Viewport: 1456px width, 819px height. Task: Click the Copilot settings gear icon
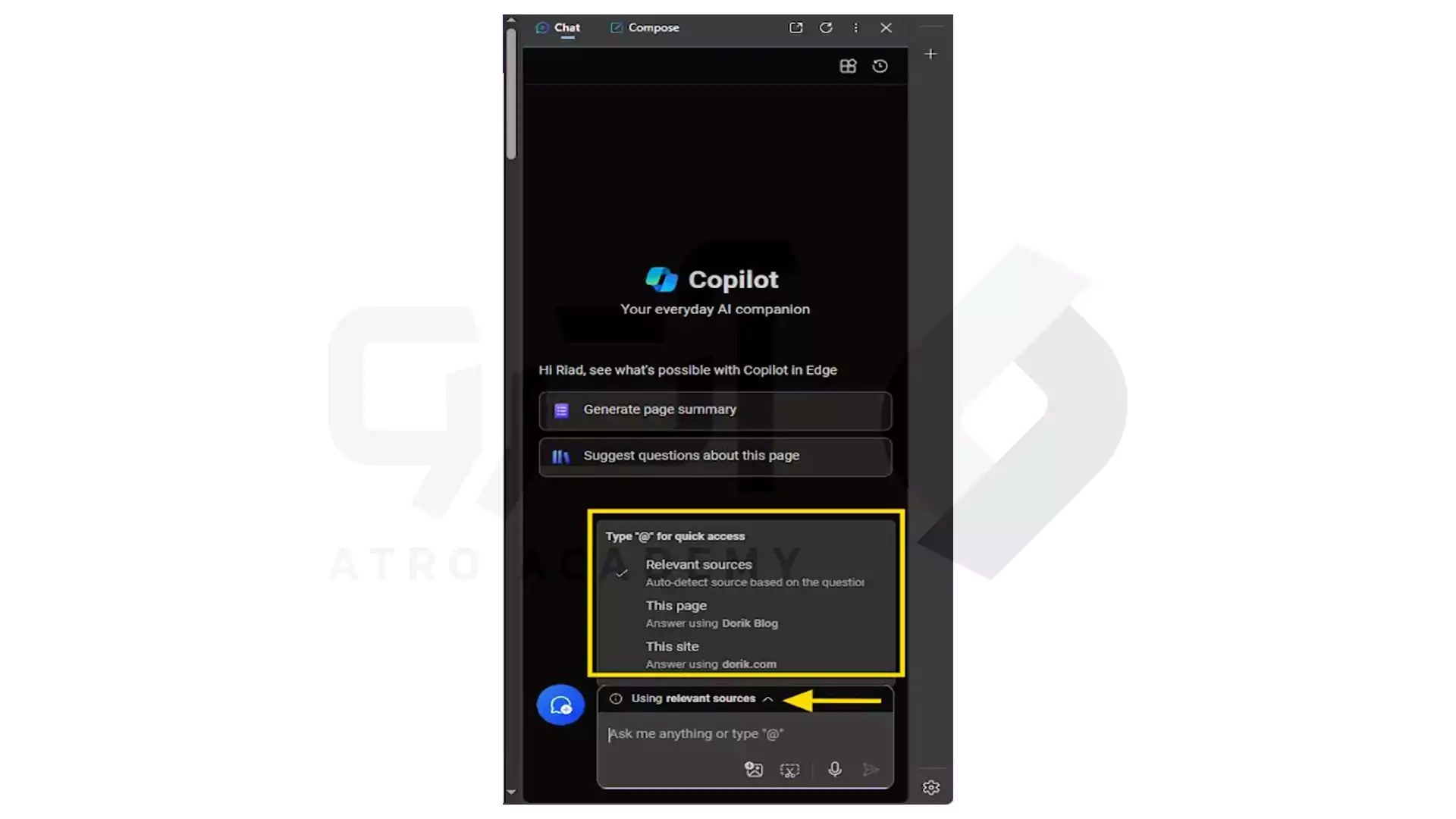pos(930,787)
